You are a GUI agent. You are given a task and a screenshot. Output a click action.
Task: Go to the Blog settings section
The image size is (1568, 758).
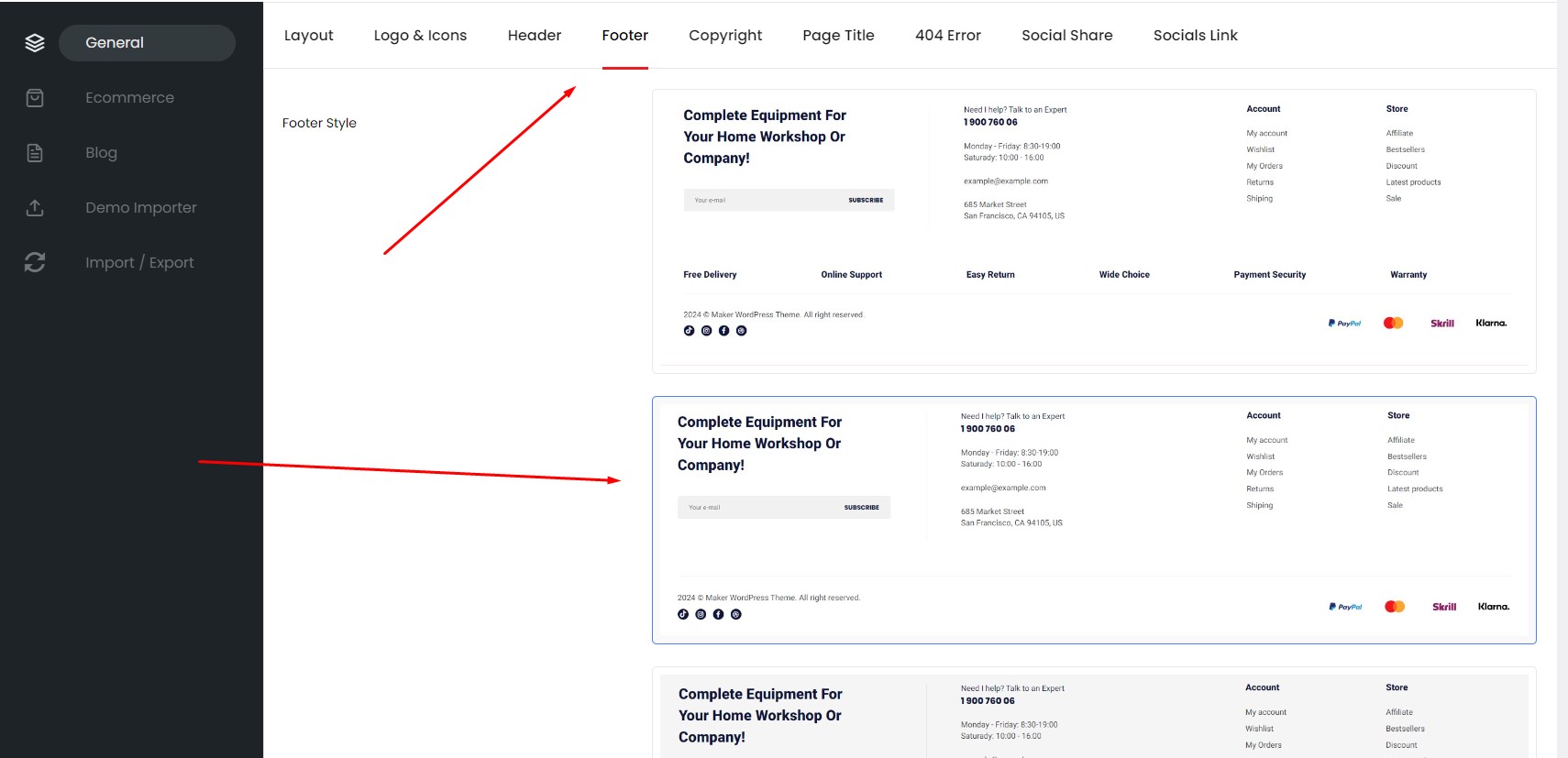tap(101, 153)
